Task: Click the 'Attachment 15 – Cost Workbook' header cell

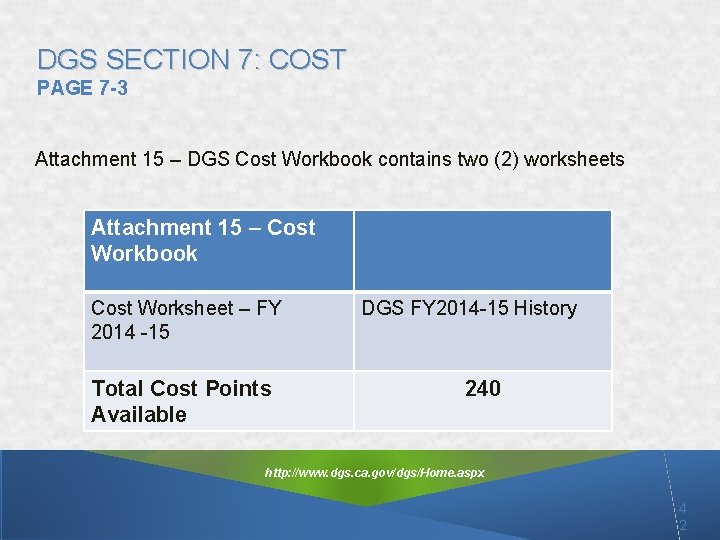Action: 219,251
